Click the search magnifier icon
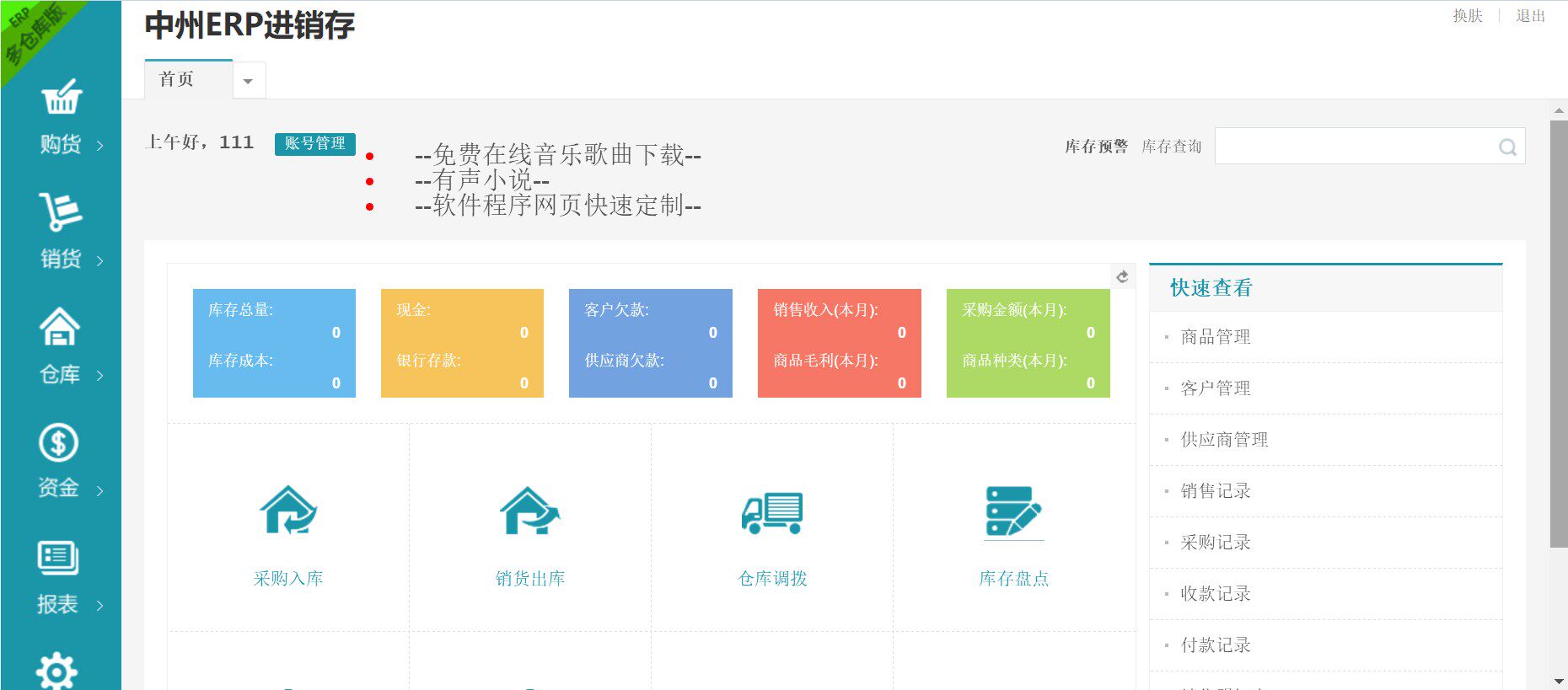The height and width of the screenshot is (690, 1568). point(1507,147)
